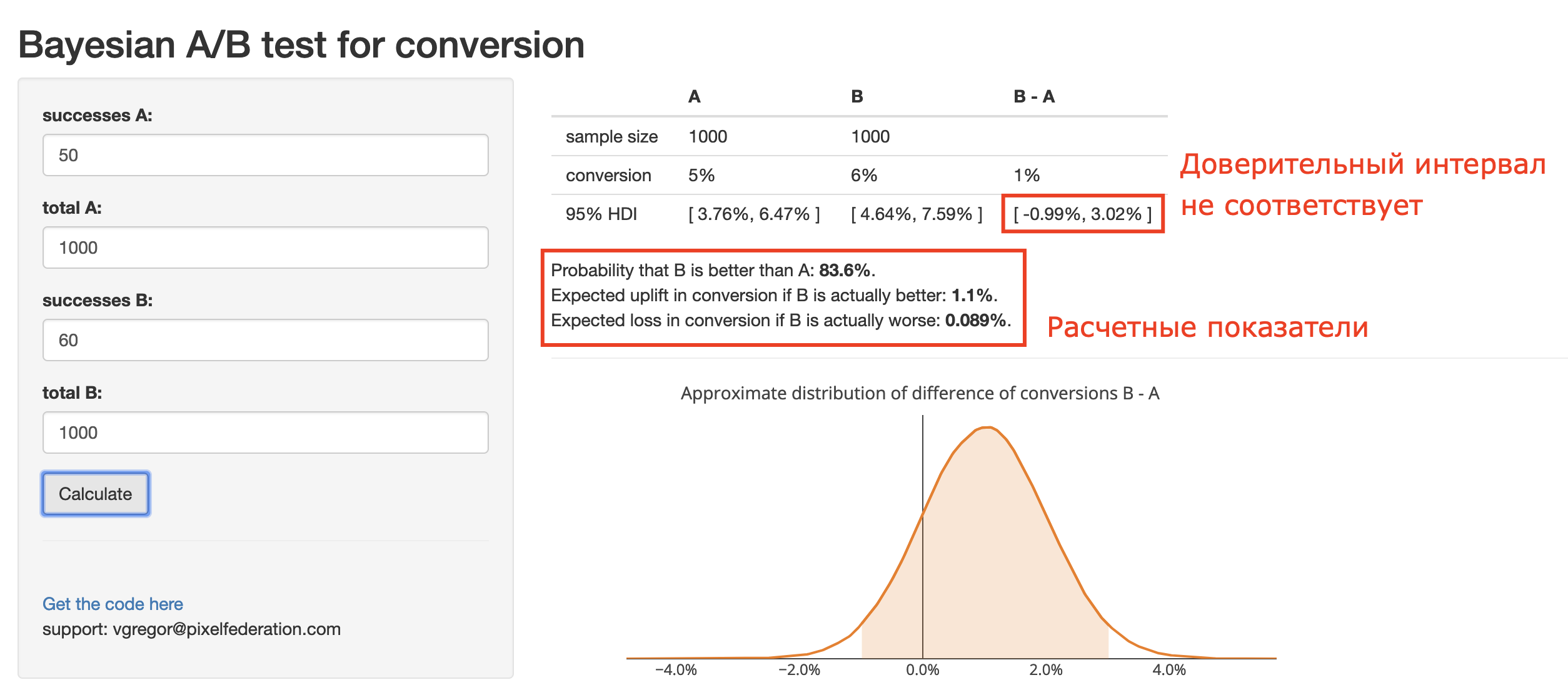Click the total B input field
Image resolution: width=1568 pixels, height=700 pixels.
265,432
